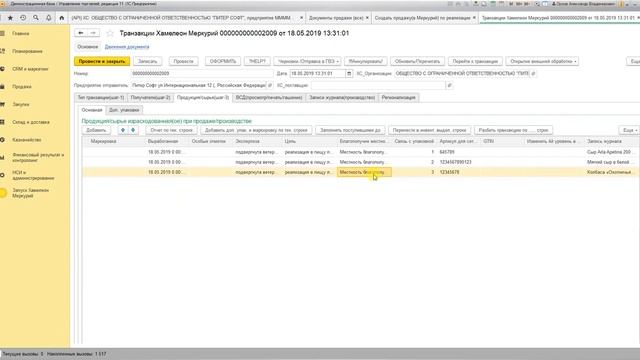Open the ВСД(просмотр/печать/гашение) tab

pyautogui.click(x=269, y=98)
